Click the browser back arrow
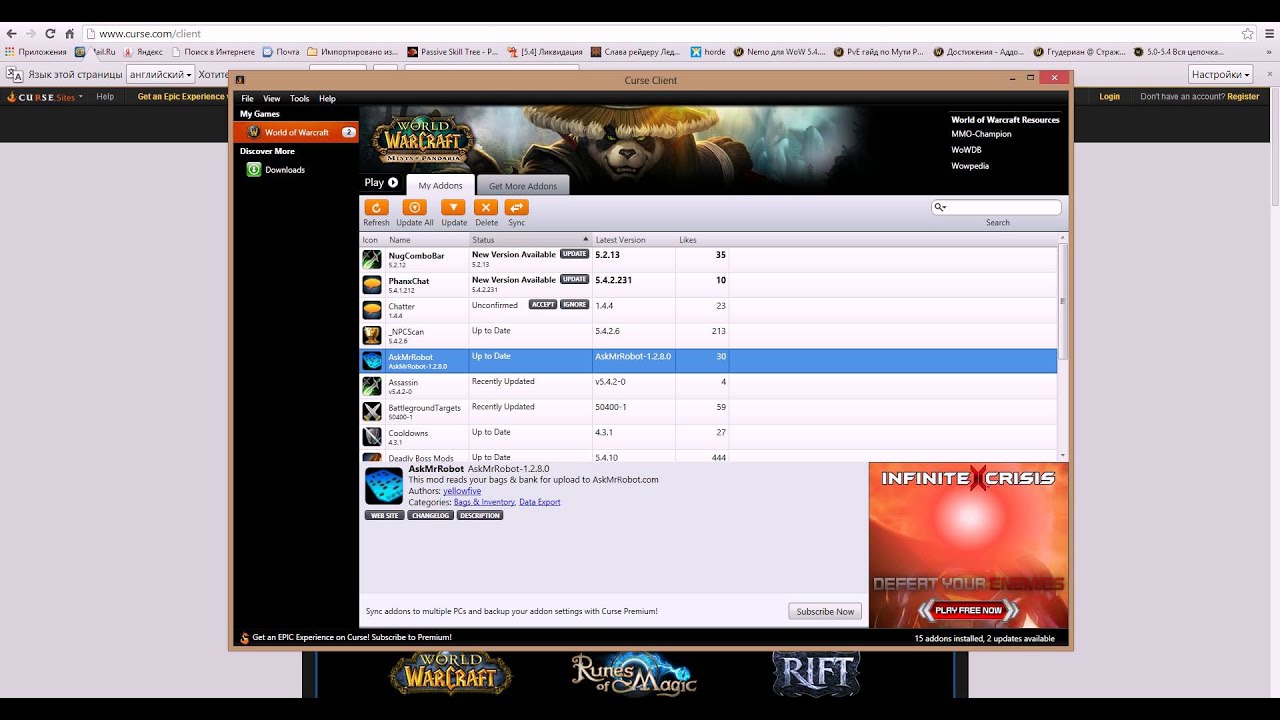This screenshot has width=1280, height=720. 11,33
